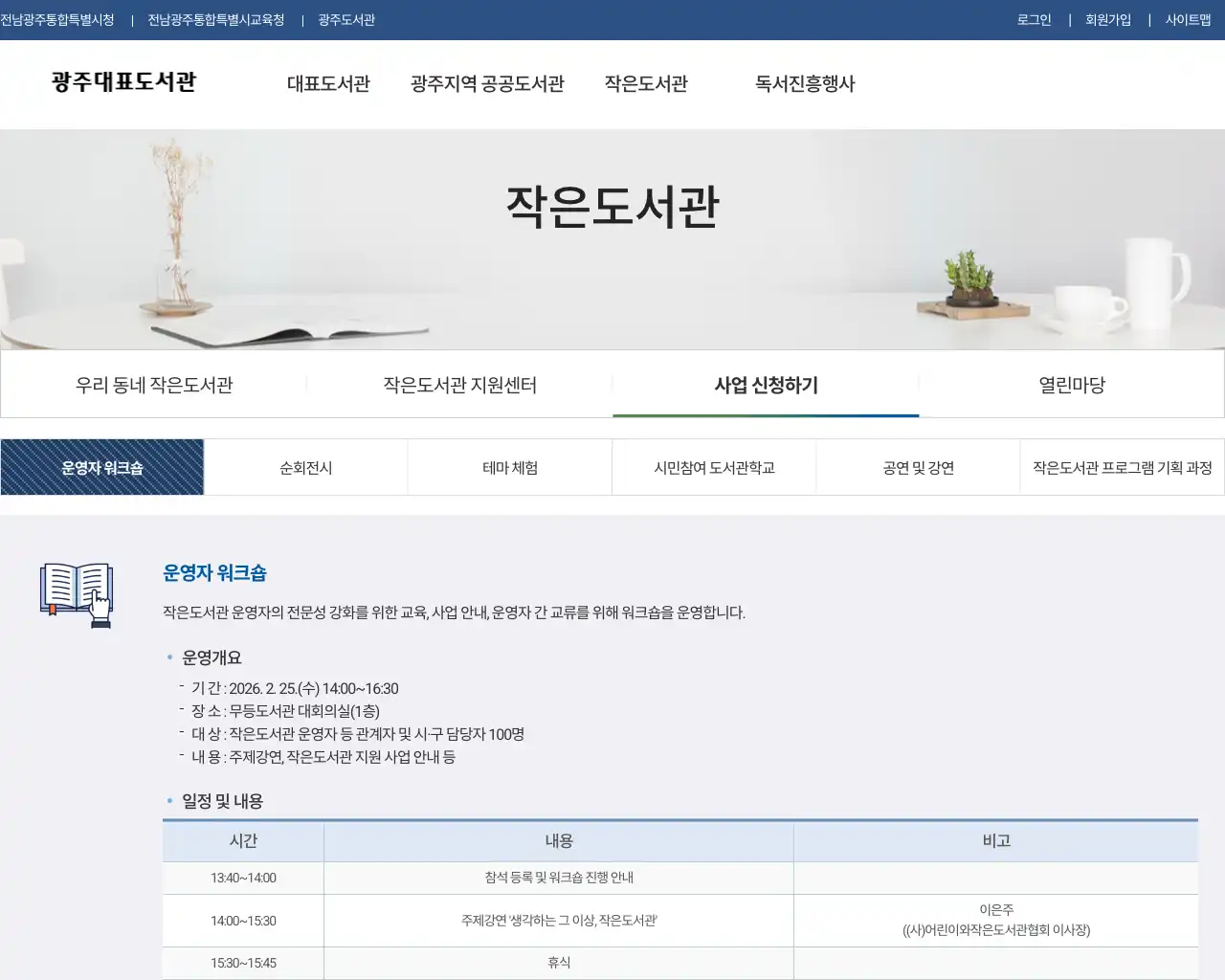Screen dimensions: 1225x980
Task: Click the 주제강연 '생각하는 그 이상' cell
Action: (x=559, y=921)
